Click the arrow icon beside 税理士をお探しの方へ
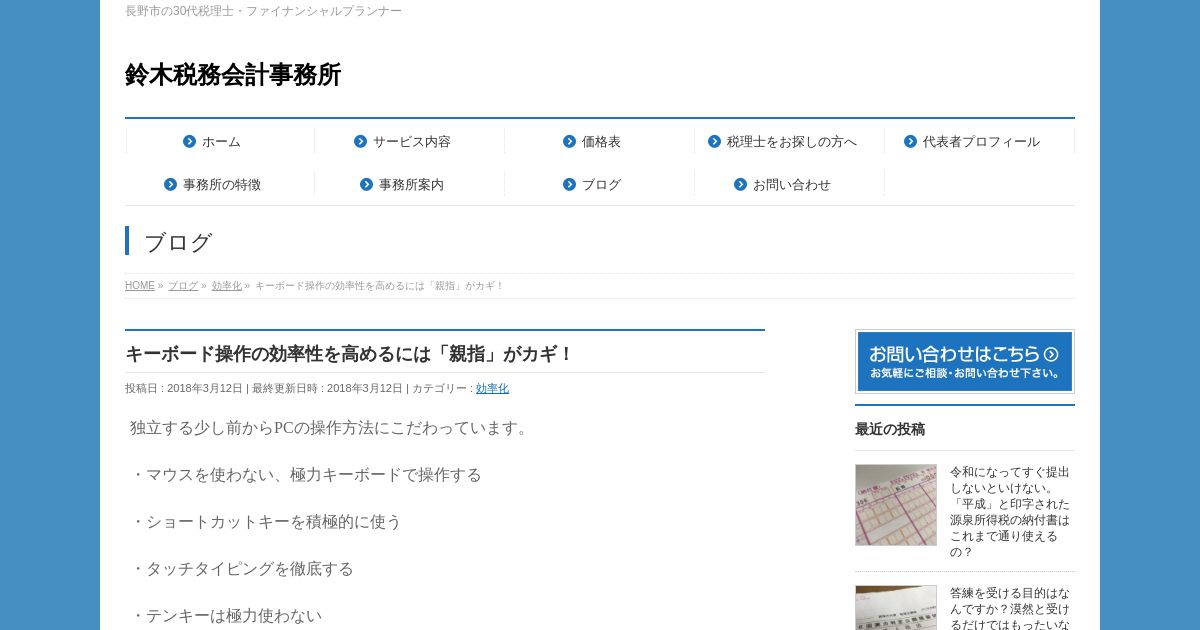1200x630 pixels. [x=714, y=142]
